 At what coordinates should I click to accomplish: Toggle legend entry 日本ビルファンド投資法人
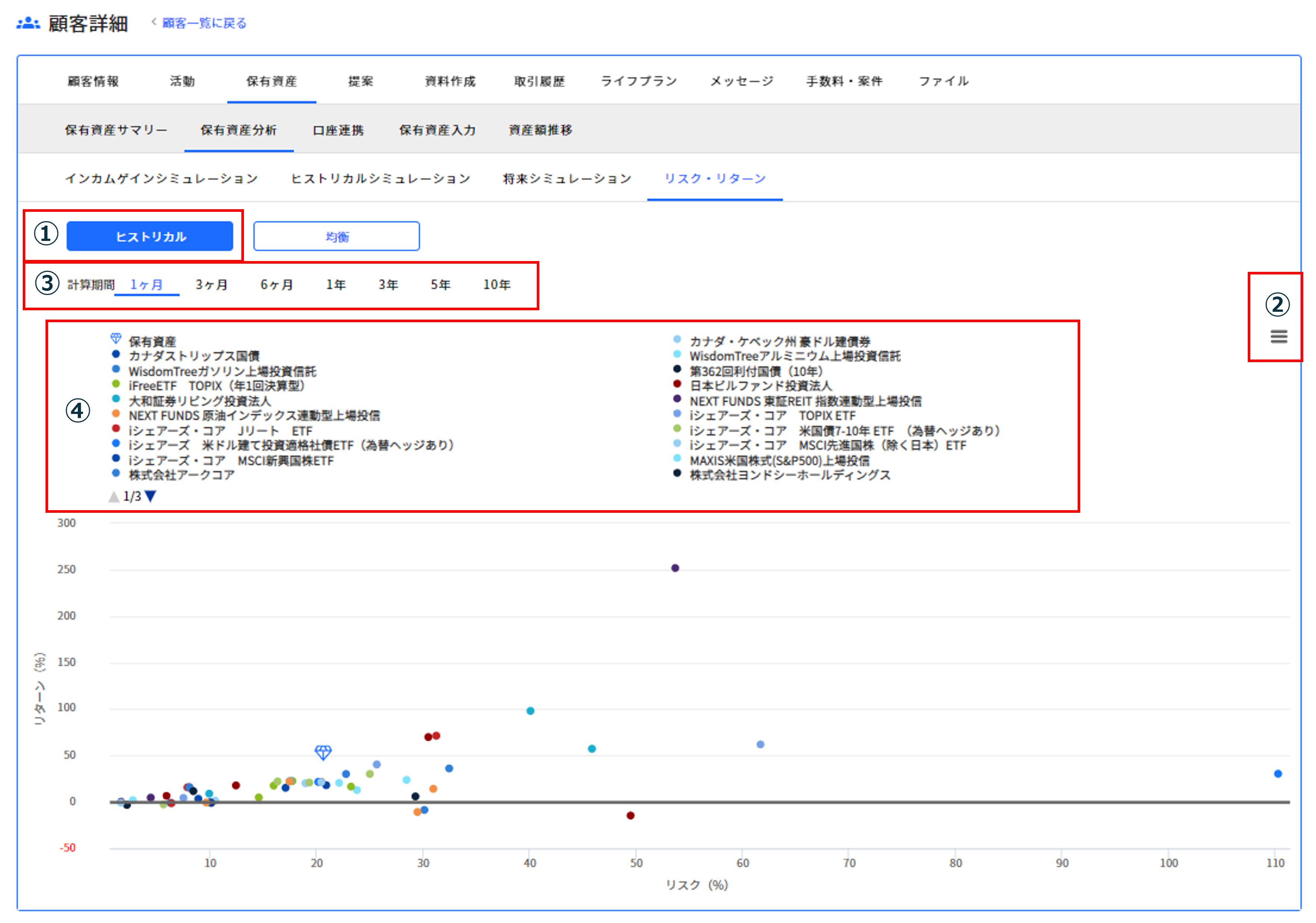760,386
